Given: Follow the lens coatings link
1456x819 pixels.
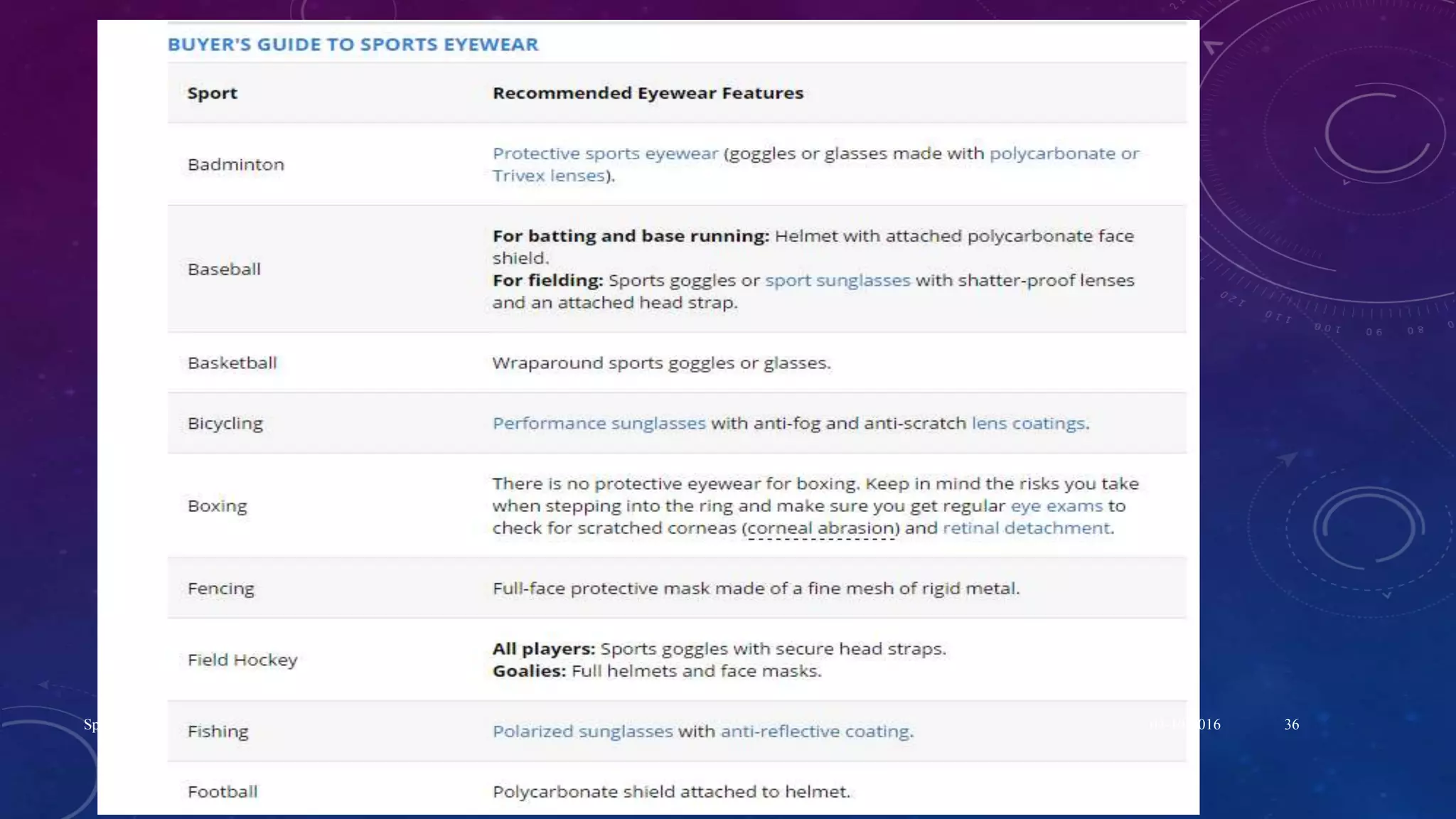Looking at the screenshot, I should (x=1028, y=423).
